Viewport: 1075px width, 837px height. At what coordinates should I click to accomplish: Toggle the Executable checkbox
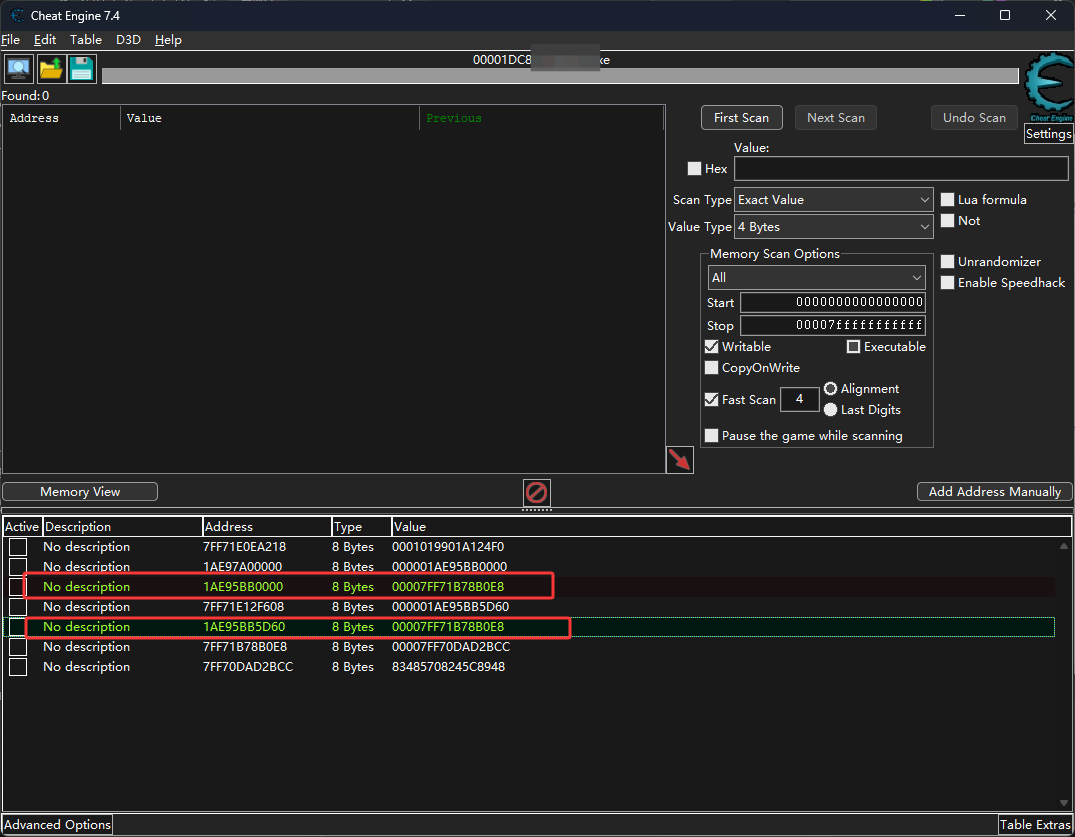coord(854,347)
